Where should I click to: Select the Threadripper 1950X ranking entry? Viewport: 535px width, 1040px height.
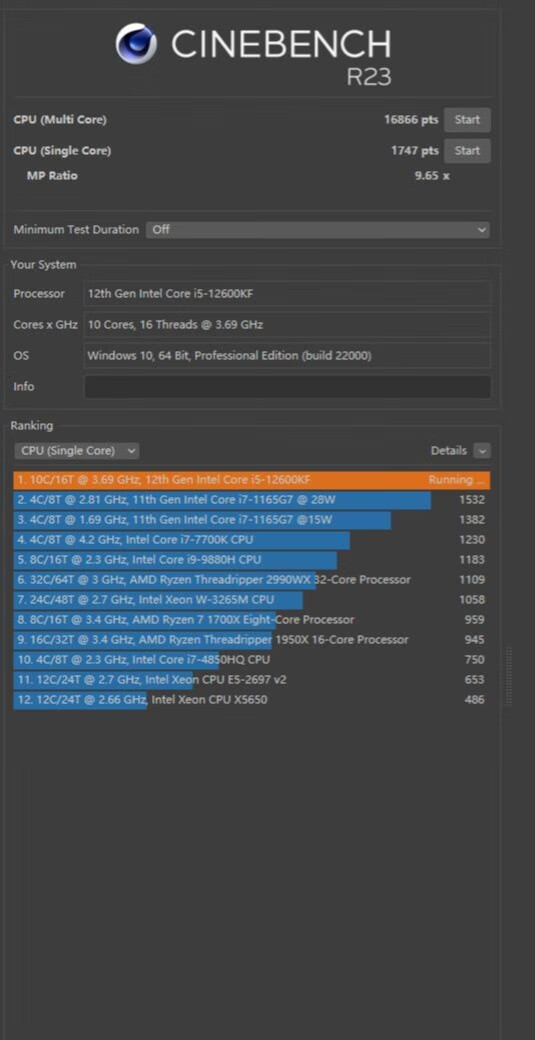point(252,639)
